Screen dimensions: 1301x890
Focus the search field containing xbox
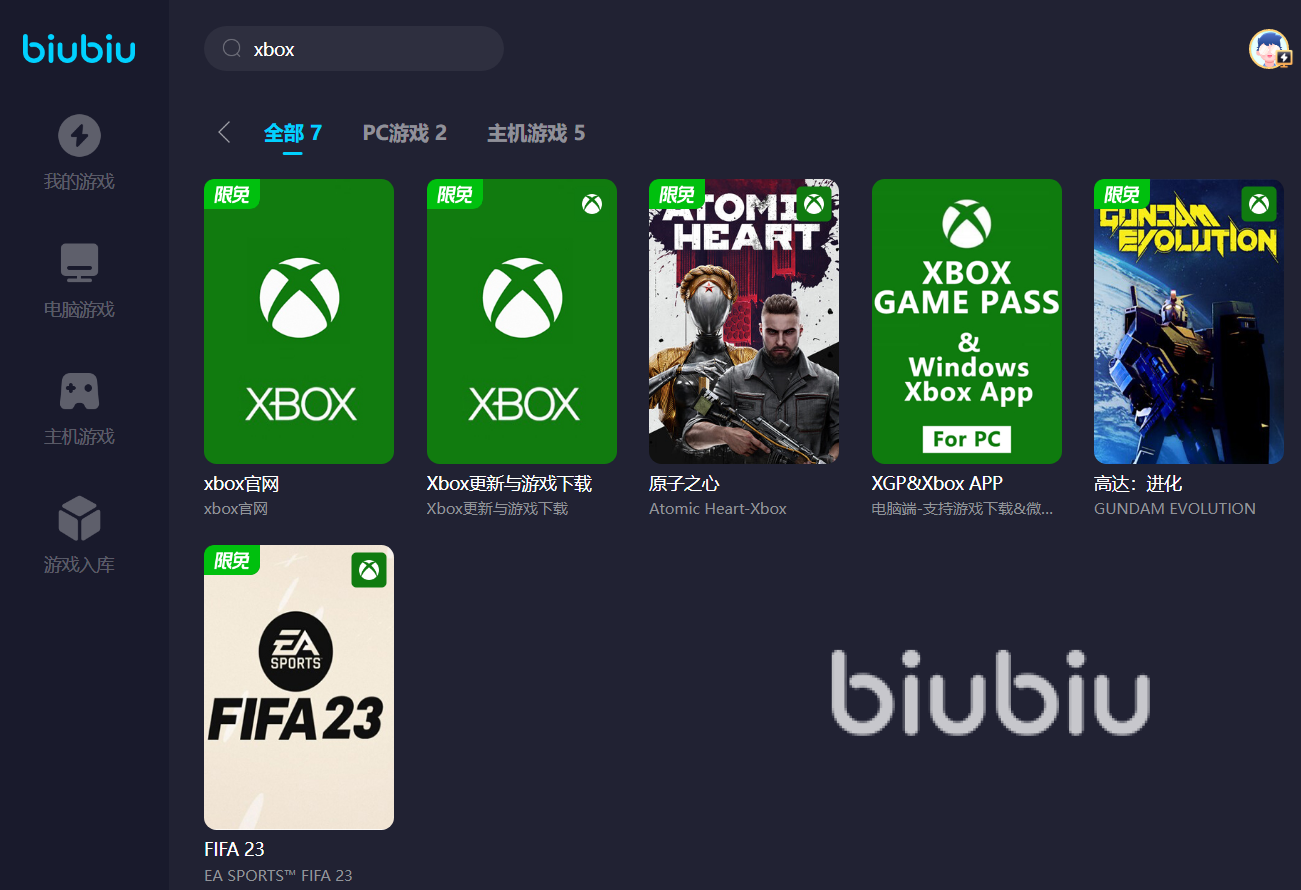point(354,49)
